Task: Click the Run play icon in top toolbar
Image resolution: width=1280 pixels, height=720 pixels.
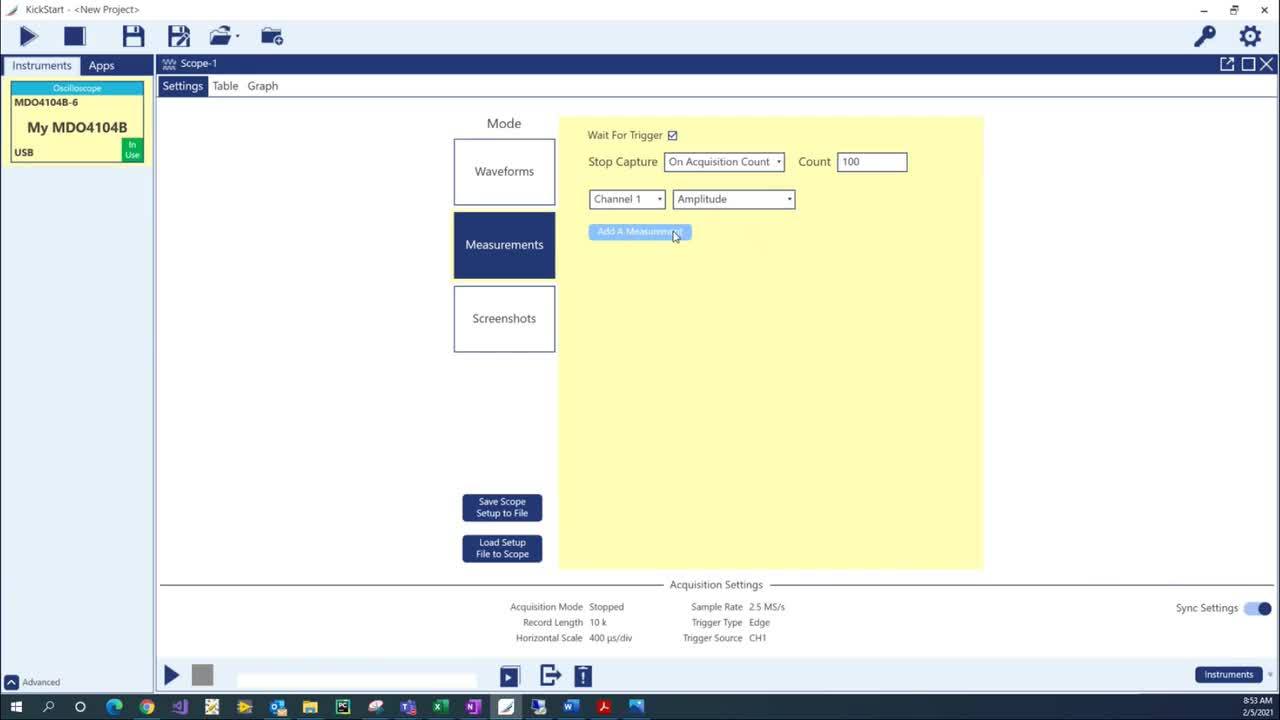Action: click(28, 37)
